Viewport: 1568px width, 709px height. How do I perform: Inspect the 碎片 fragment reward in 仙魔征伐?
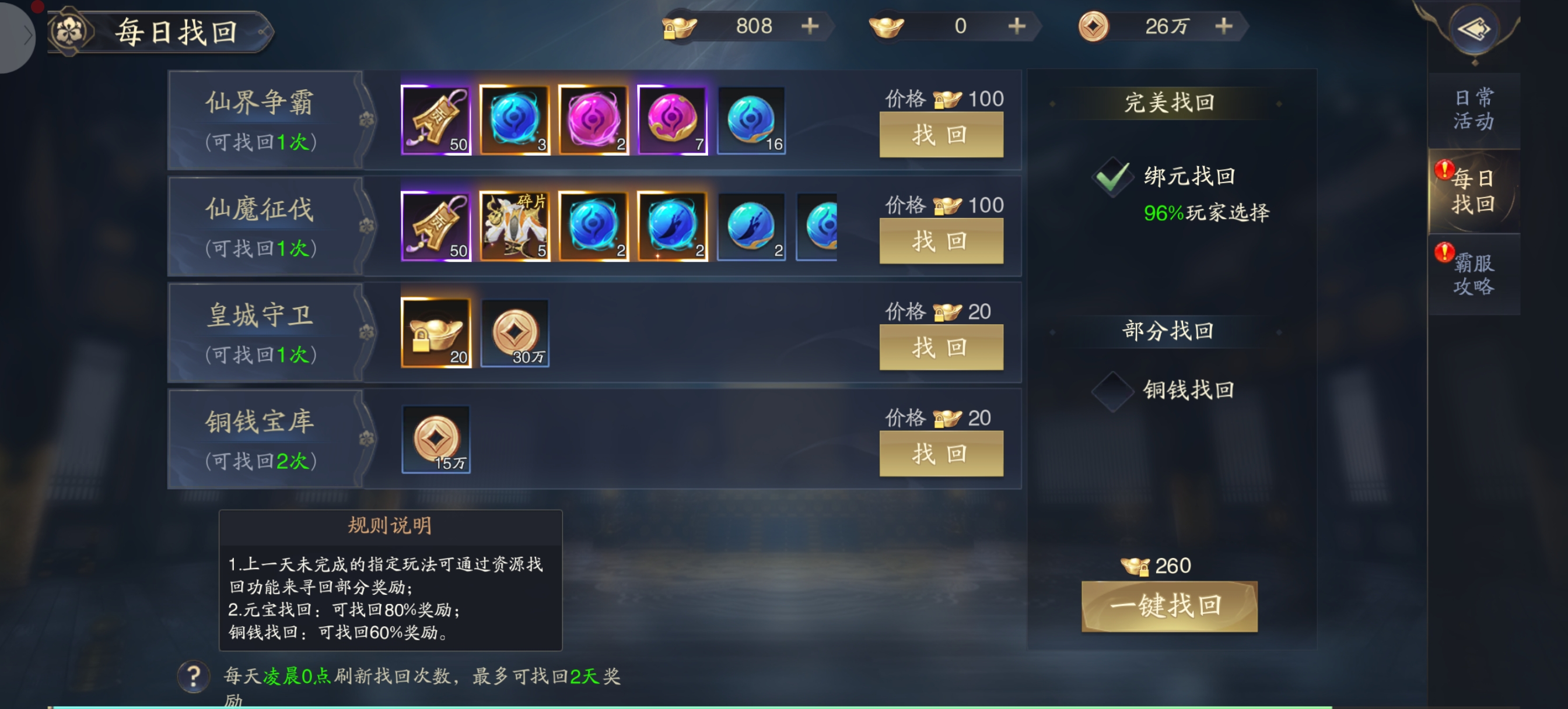click(x=515, y=226)
